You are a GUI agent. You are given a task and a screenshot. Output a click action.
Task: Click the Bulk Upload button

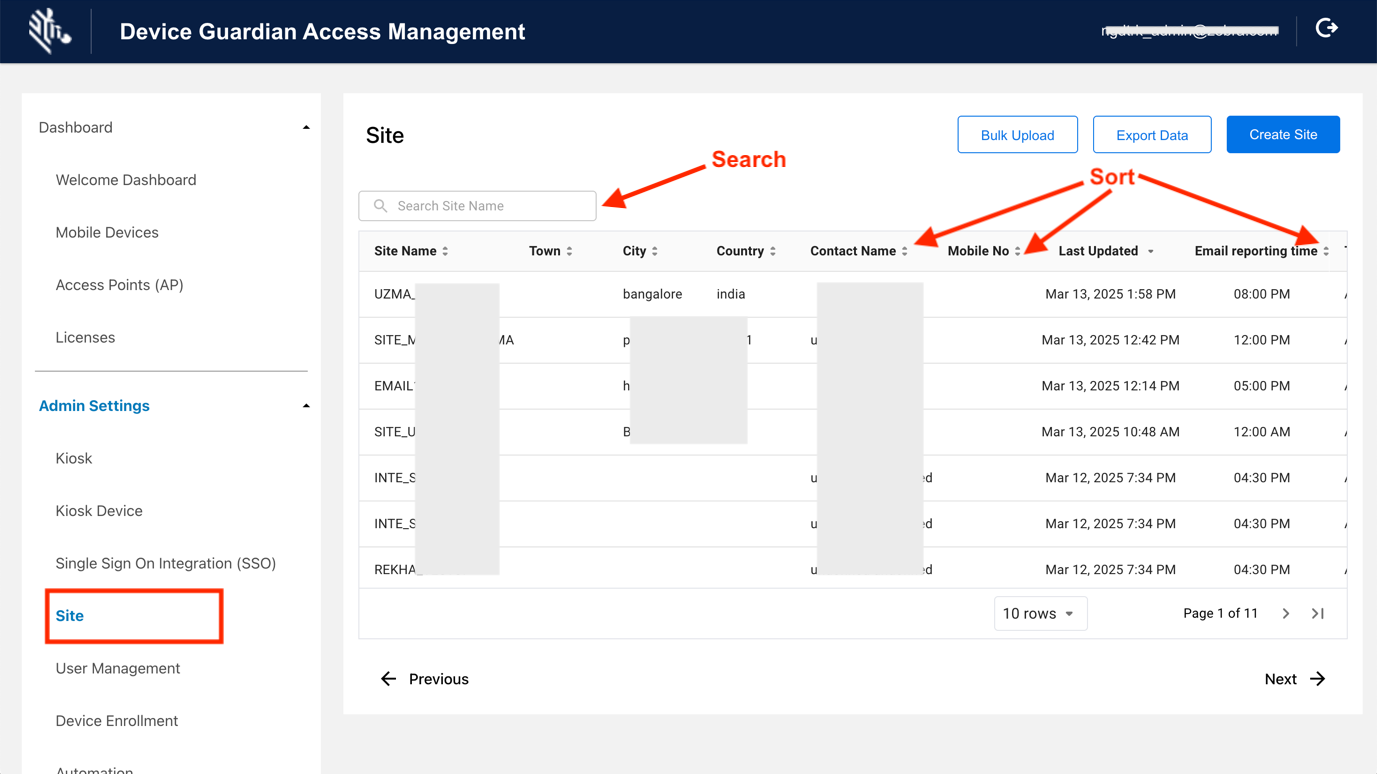point(1017,135)
